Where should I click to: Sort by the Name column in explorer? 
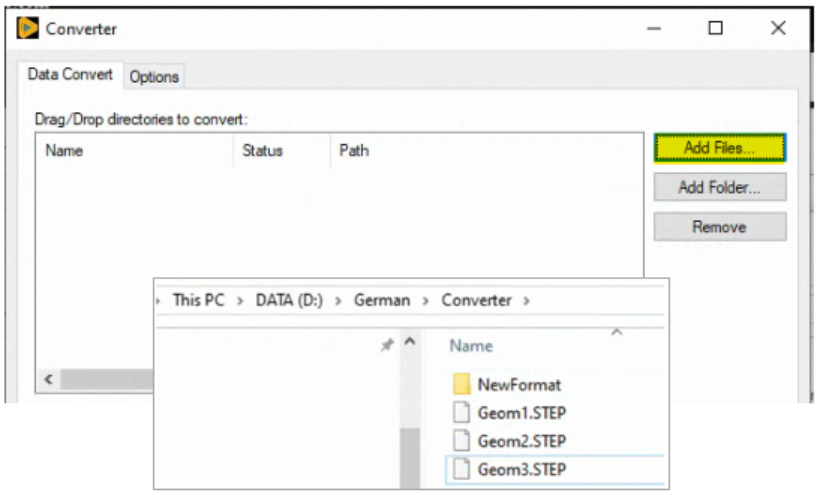471,346
